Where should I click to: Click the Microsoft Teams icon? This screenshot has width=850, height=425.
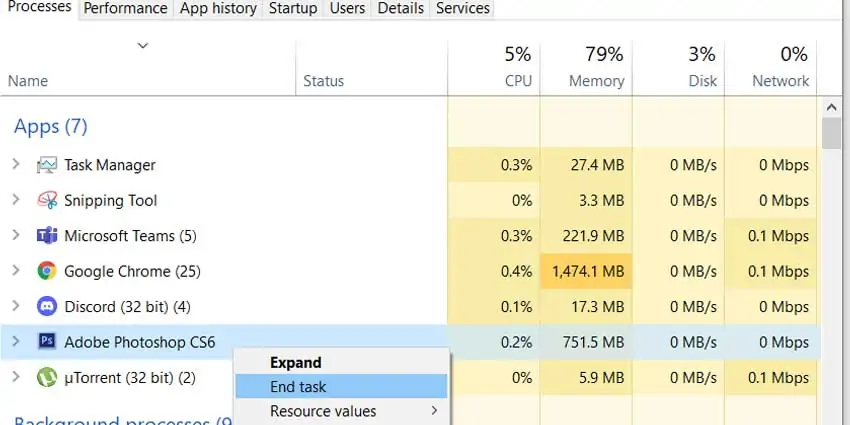tap(47, 236)
